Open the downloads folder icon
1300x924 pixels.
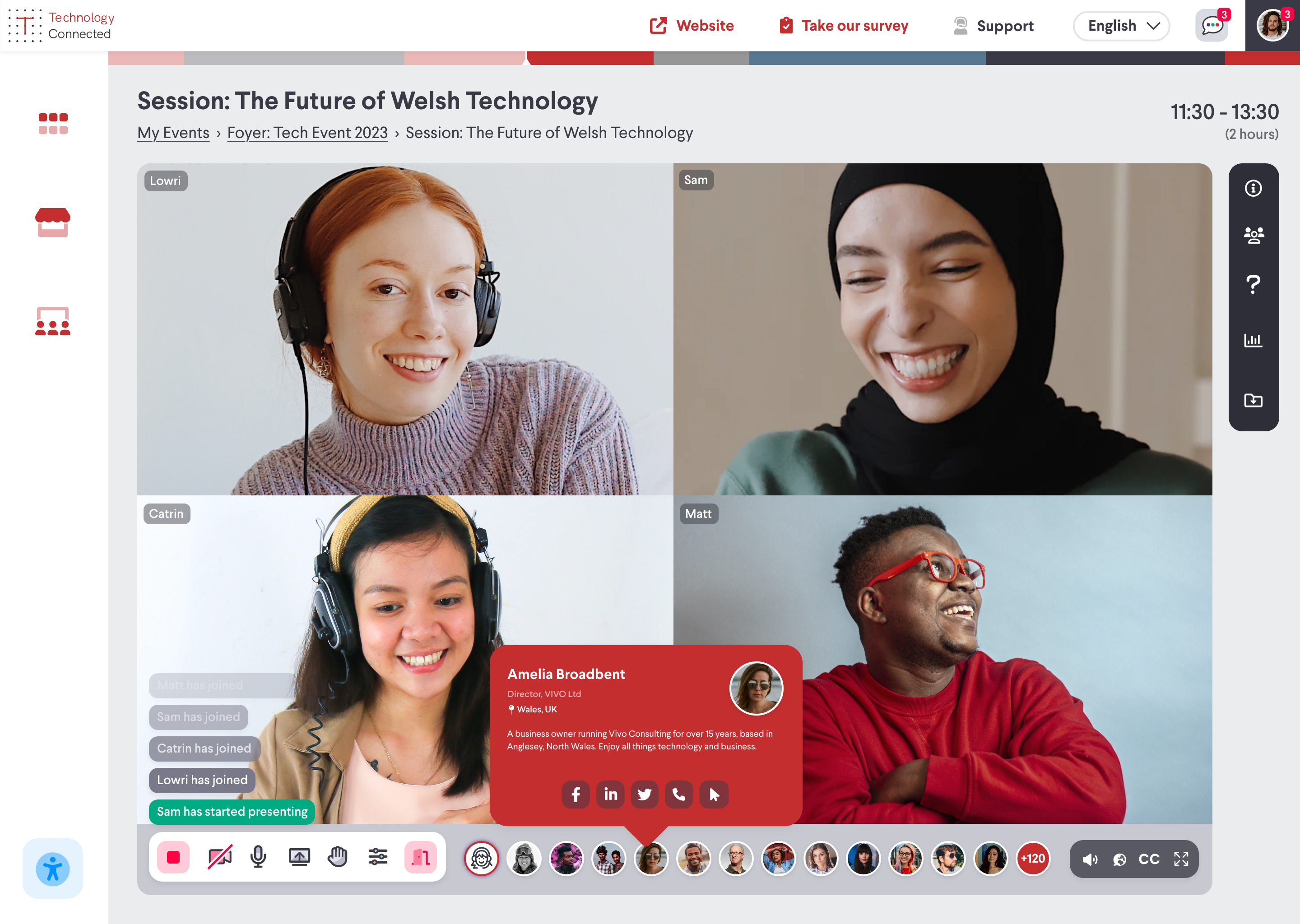tap(1253, 401)
